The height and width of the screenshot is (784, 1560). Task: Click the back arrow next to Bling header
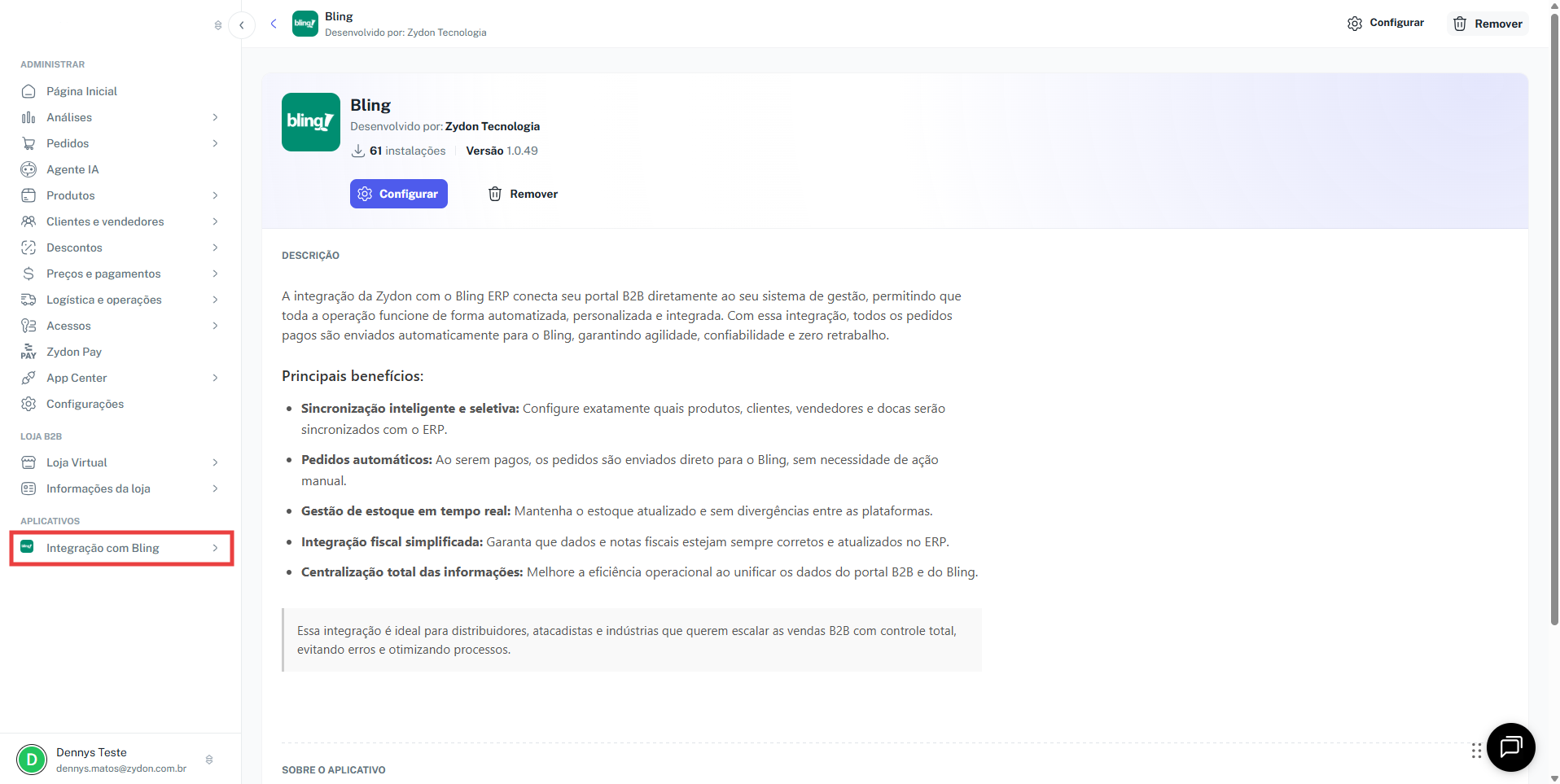(x=274, y=24)
